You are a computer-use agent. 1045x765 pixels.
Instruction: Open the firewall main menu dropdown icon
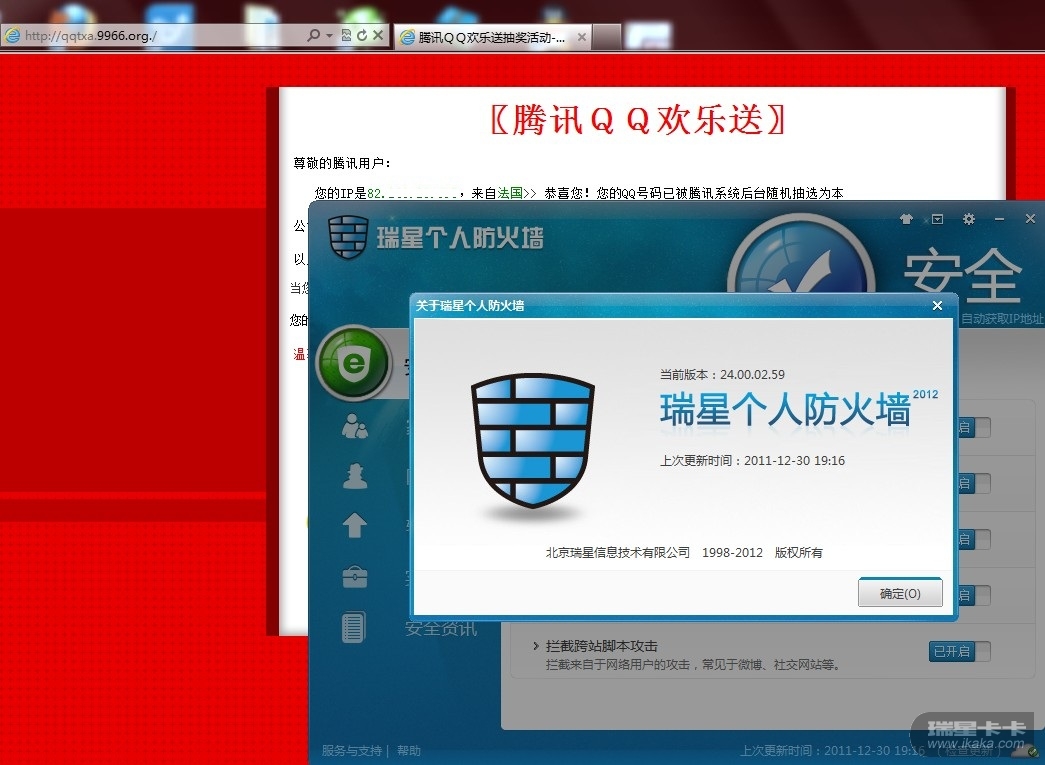tap(937, 219)
